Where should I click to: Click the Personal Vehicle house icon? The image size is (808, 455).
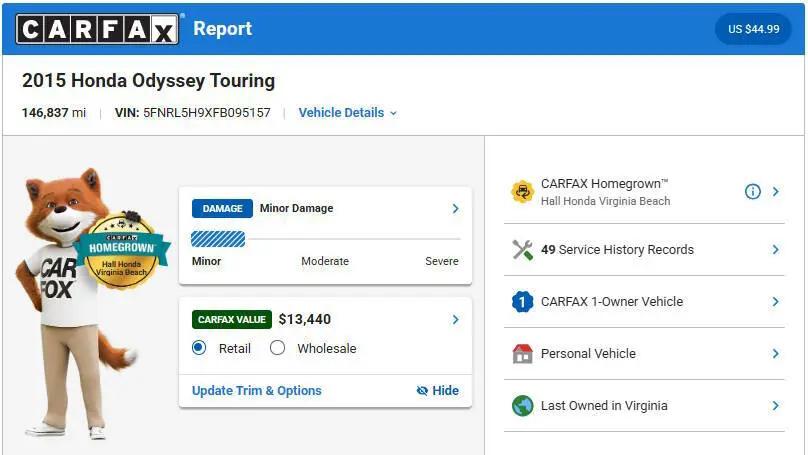point(523,353)
